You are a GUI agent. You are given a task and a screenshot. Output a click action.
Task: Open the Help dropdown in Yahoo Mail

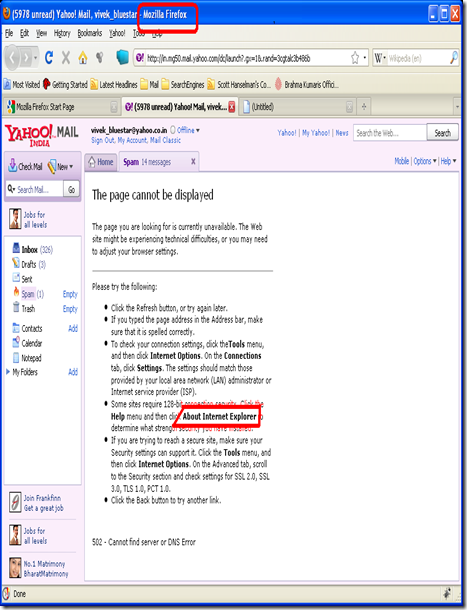click(448, 161)
